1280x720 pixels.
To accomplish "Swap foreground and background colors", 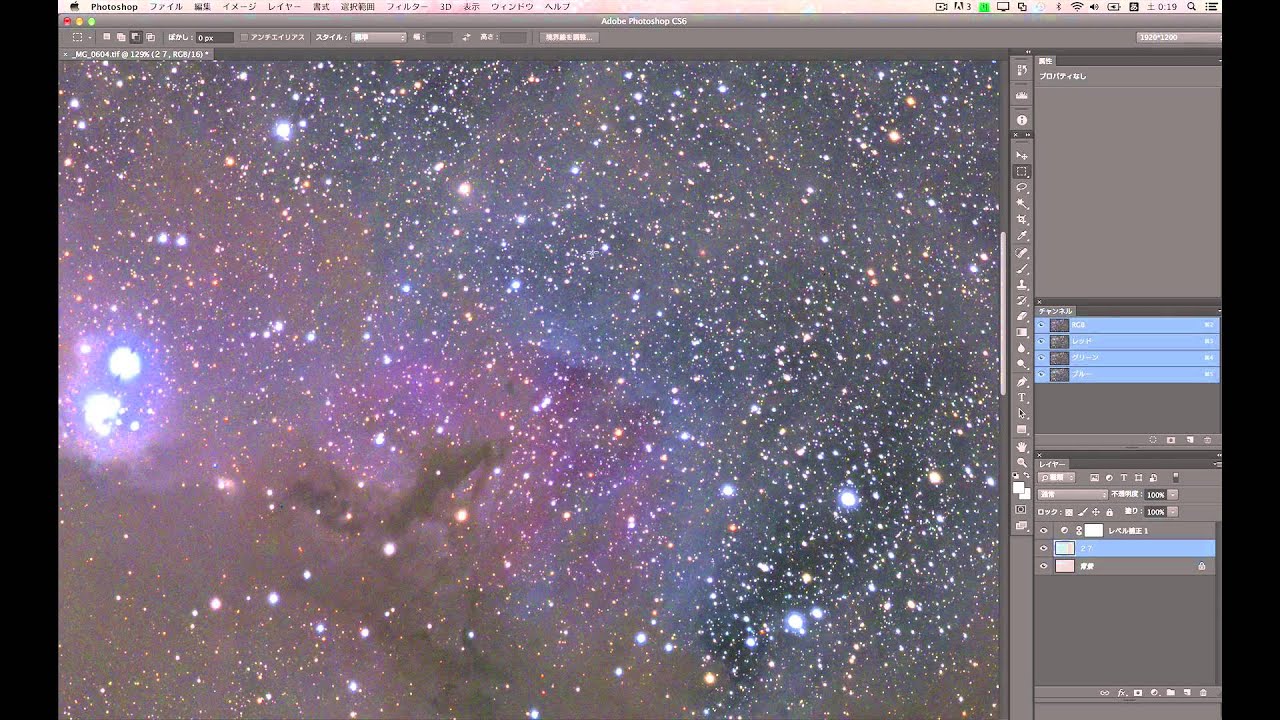I will (x=1028, y=476).
